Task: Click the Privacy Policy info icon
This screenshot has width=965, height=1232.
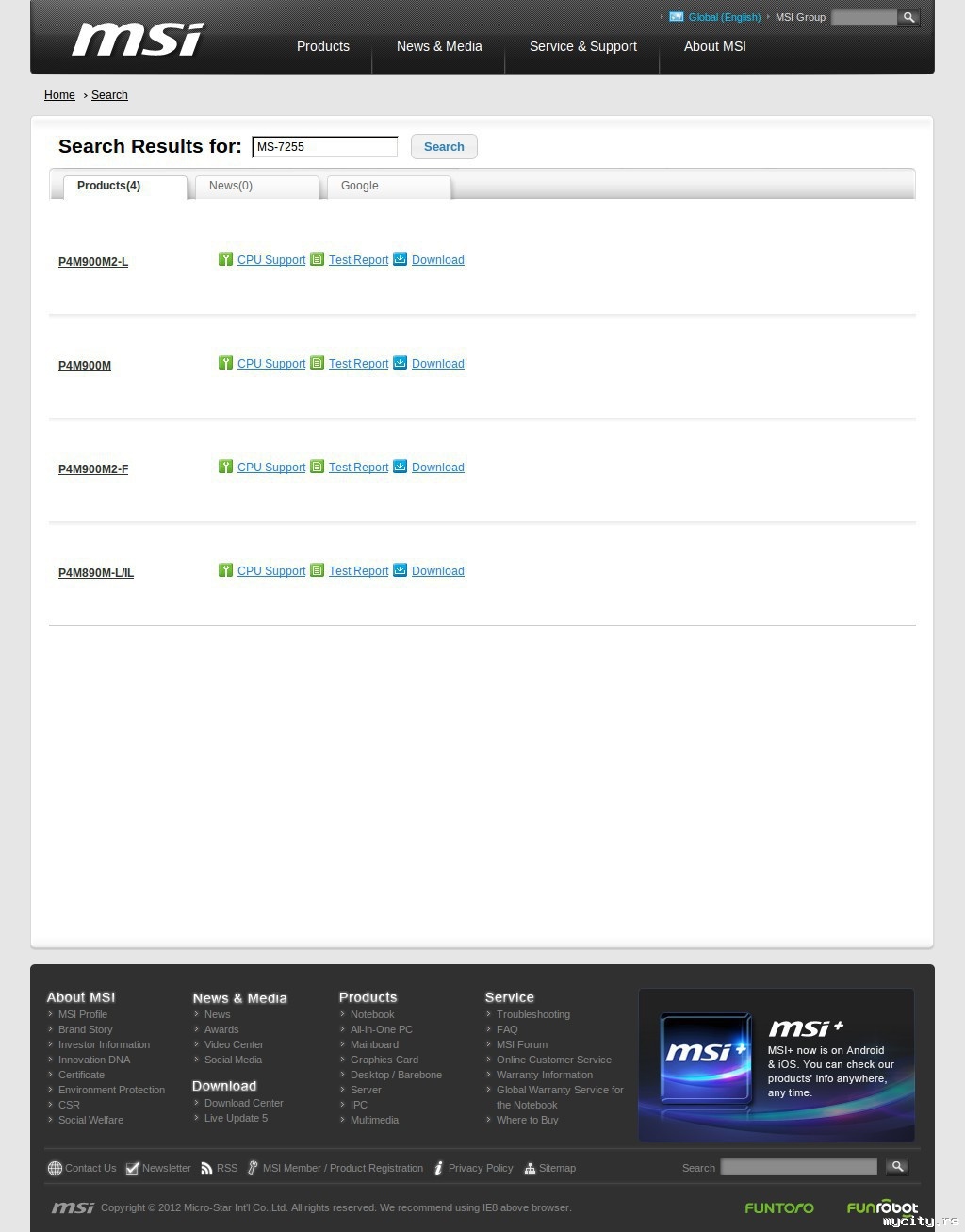Action: click(x=438, y=1168)
